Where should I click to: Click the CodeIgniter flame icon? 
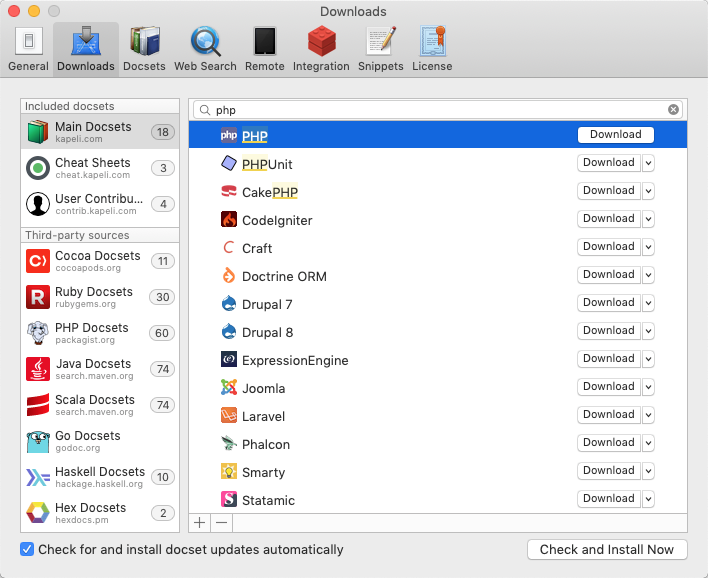pos(229,219)
